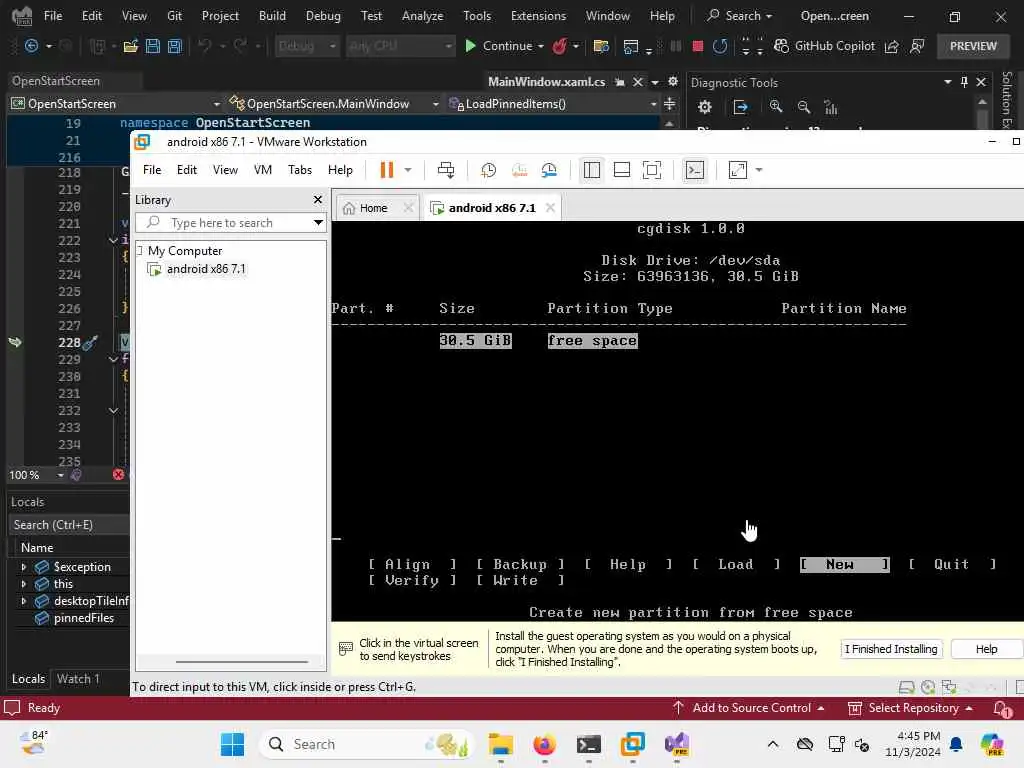Click the Locals search box

(x=69, y=524)
